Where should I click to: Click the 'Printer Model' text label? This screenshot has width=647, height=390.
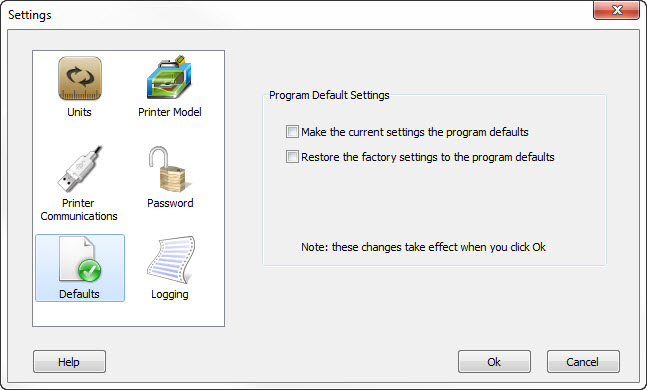tap(170, 112)
